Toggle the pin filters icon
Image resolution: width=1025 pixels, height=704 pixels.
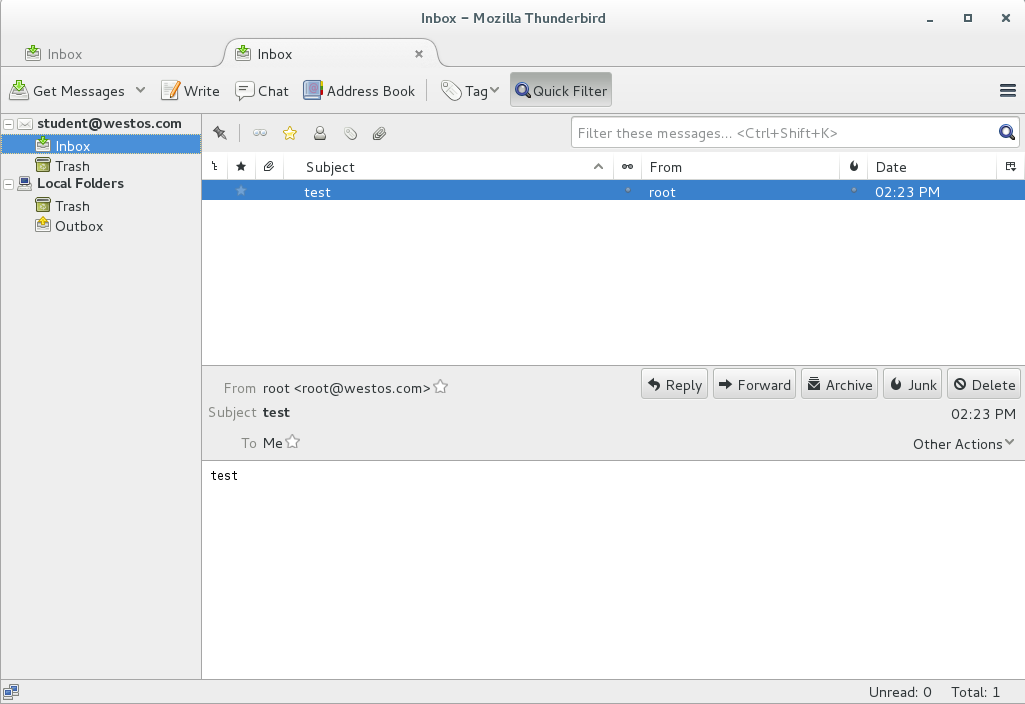point(220,133)
